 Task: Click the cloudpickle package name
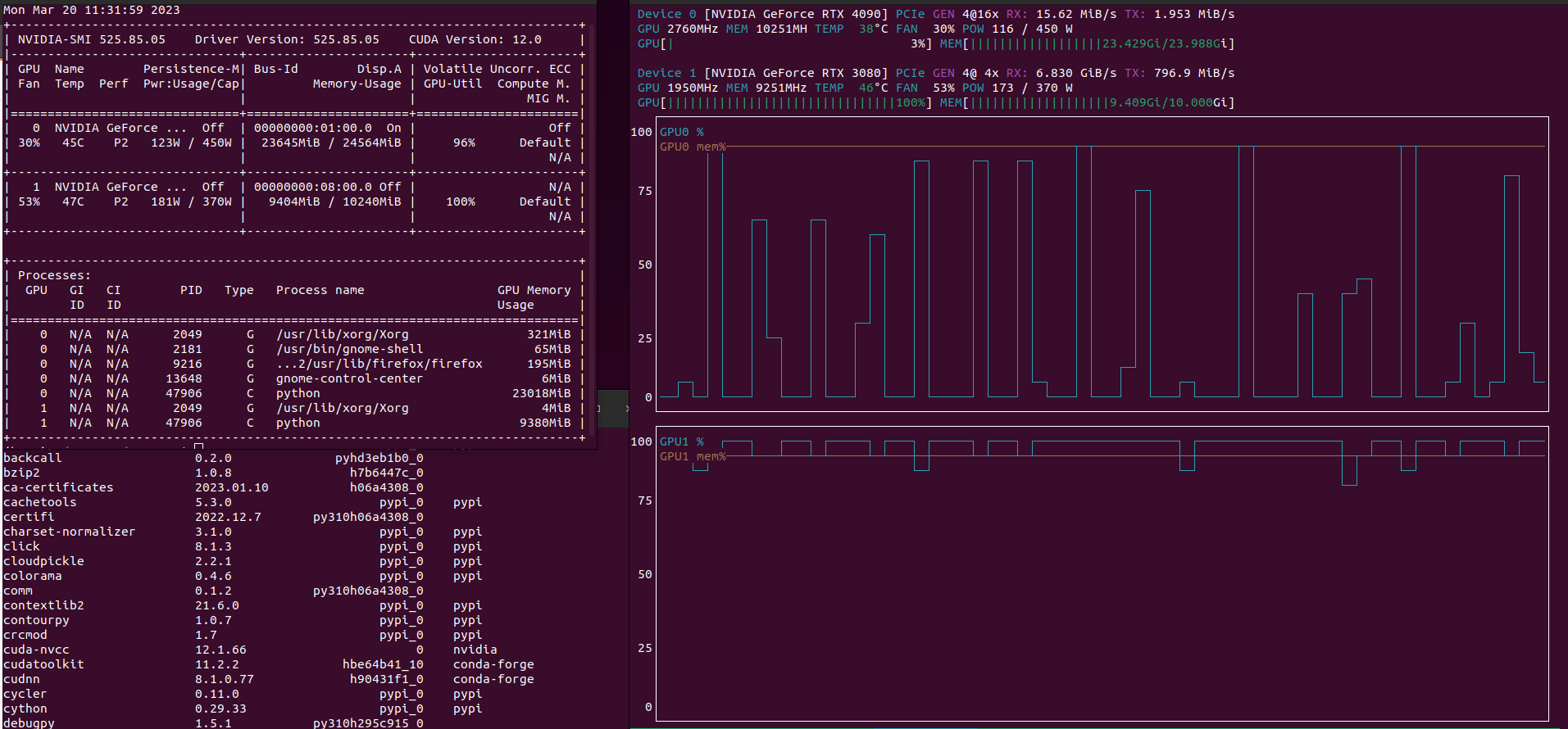tap(43, 561)
